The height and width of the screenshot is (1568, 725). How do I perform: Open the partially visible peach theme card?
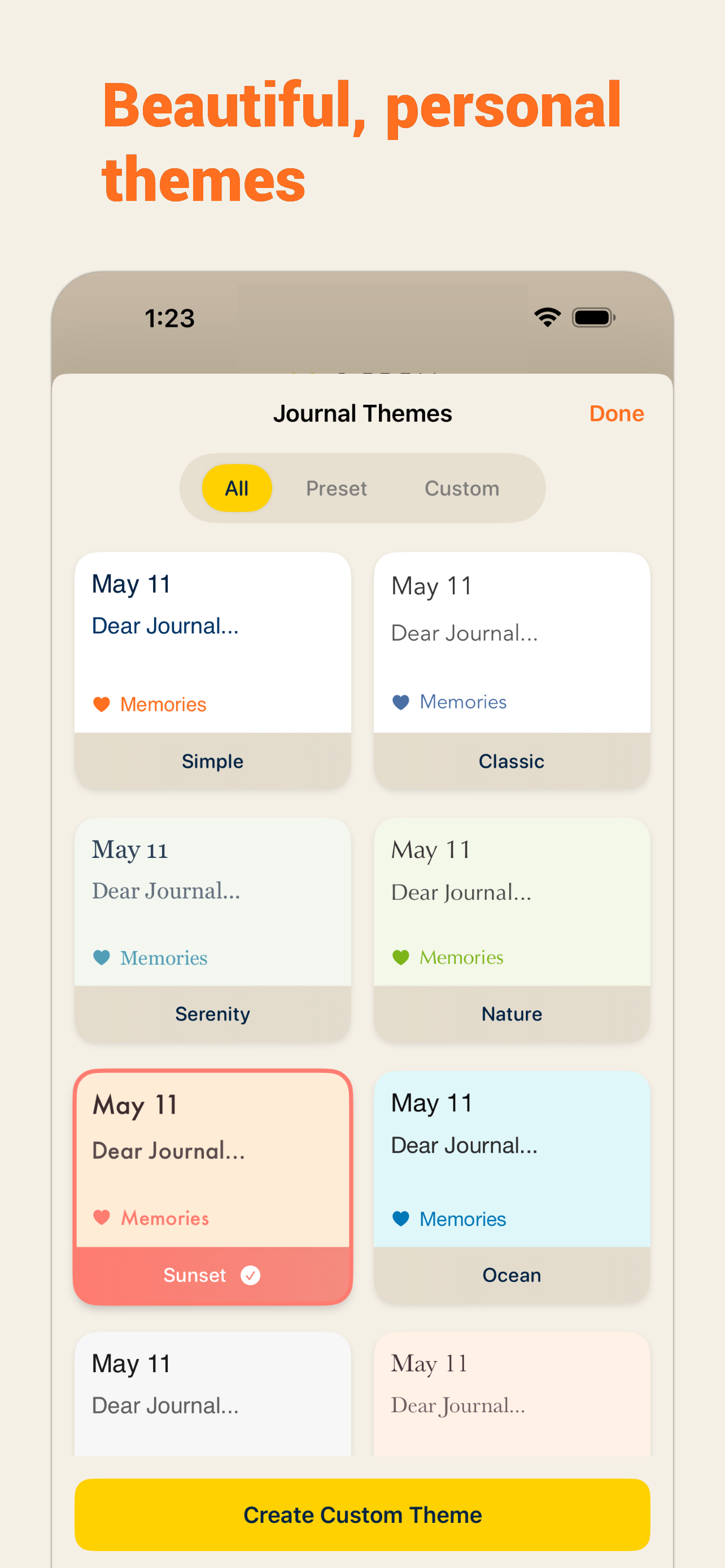(x=512, y=1394)
